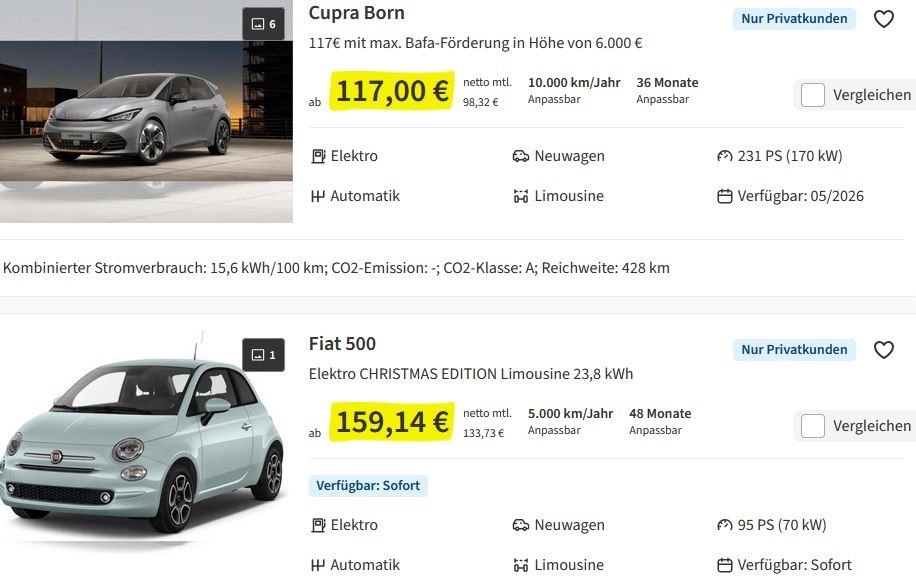Enable Vergleichen for the Cupra Born

click(814, 94)
